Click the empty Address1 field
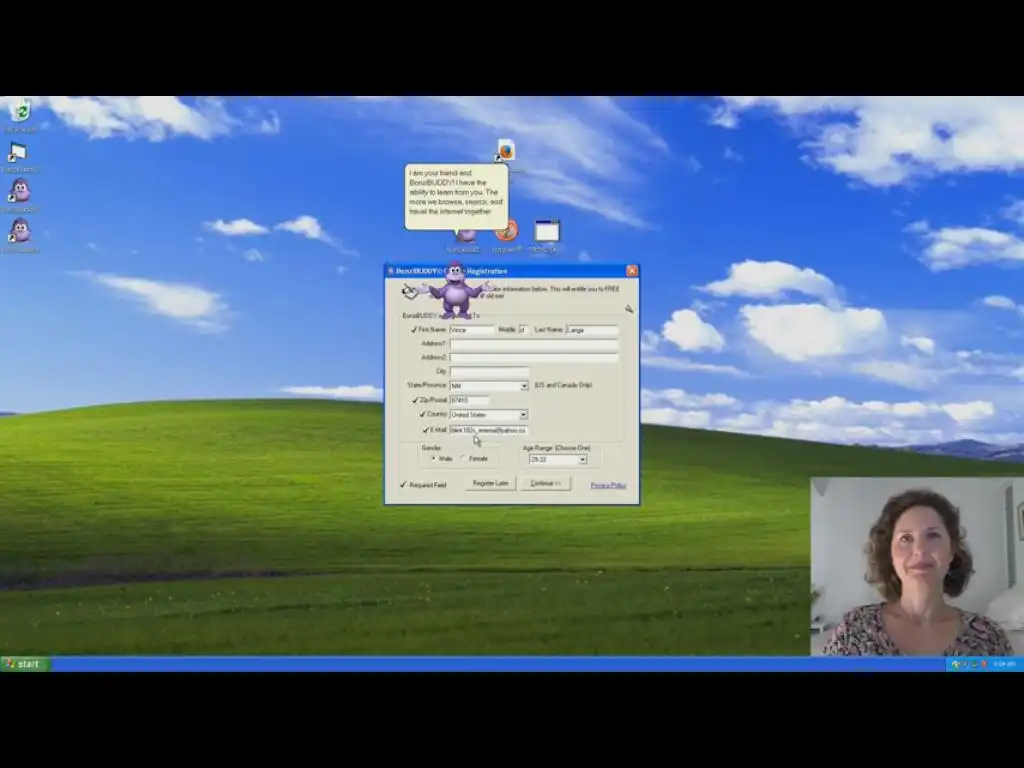 pyautogui.click(x=534, y=344)
